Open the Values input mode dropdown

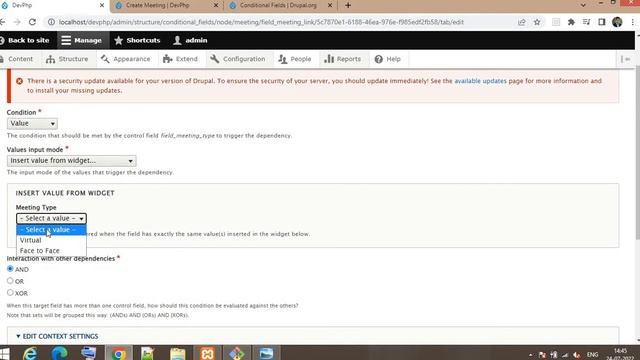[71, 161]
